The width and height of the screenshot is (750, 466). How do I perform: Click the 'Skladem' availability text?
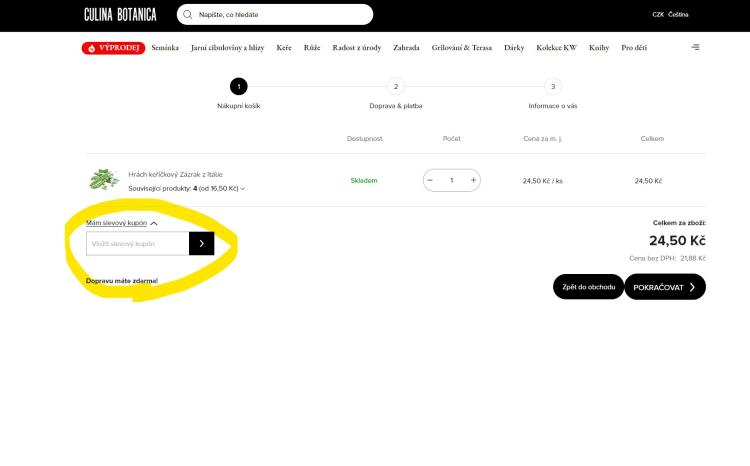(364, 180)
